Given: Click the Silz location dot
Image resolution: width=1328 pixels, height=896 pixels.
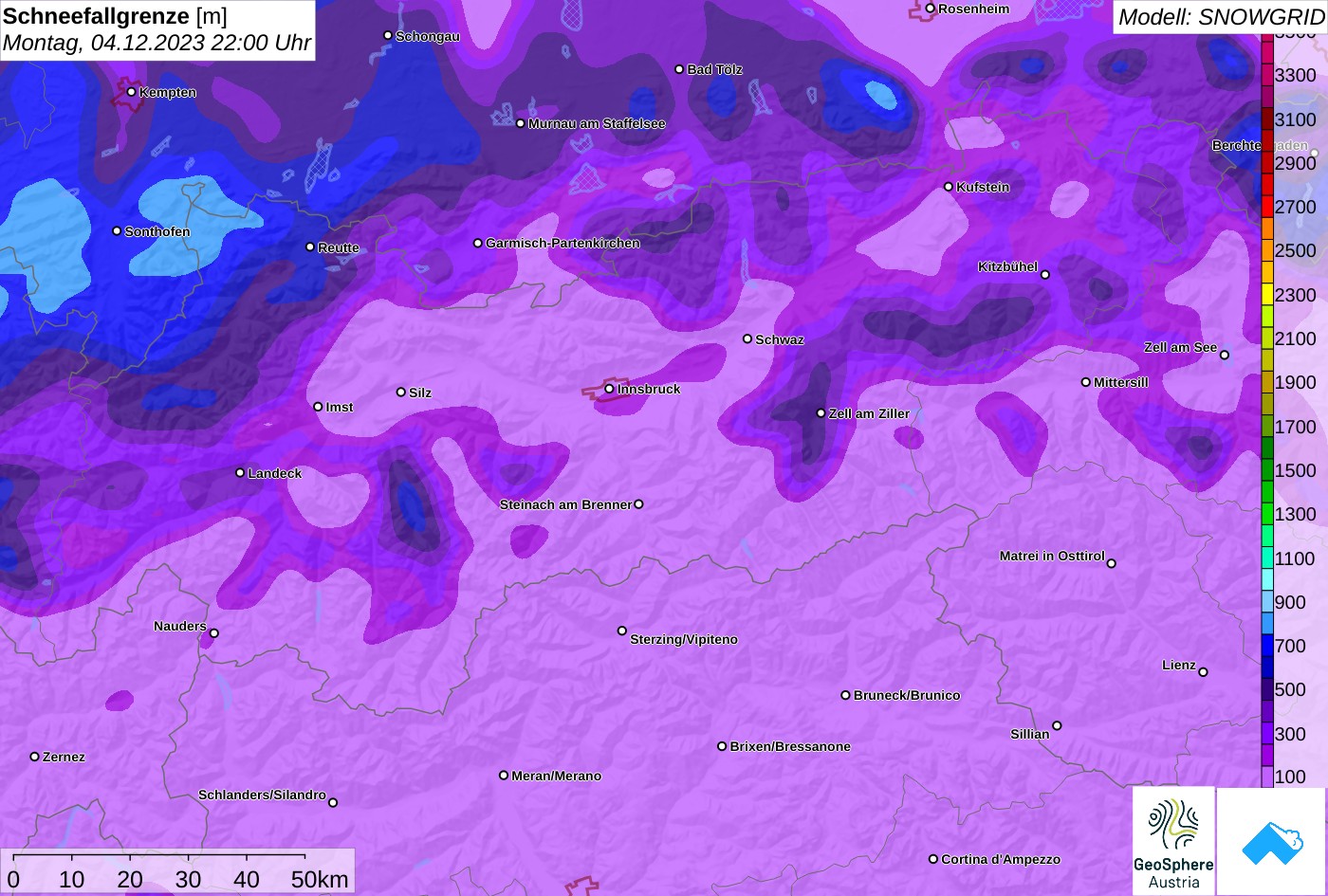Looking at the screenshot, I should click(x=400, y=392).
